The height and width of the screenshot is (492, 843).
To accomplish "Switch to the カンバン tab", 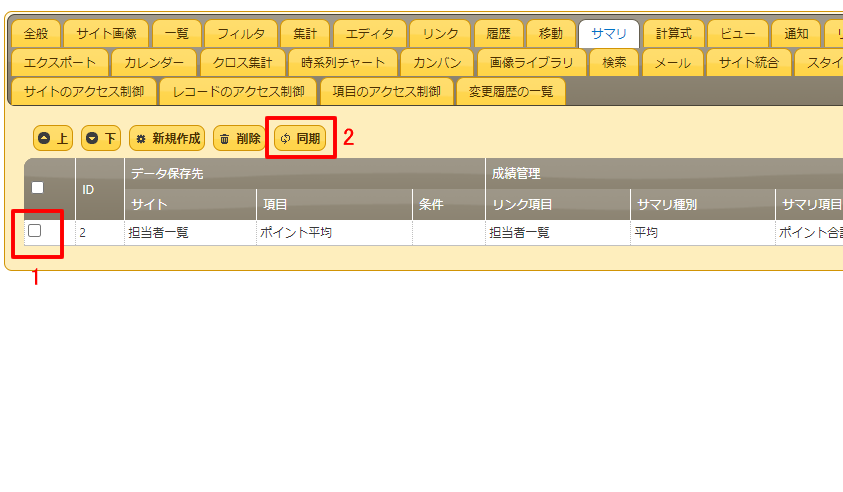I will pyautogui.click(x=437, y=63).
